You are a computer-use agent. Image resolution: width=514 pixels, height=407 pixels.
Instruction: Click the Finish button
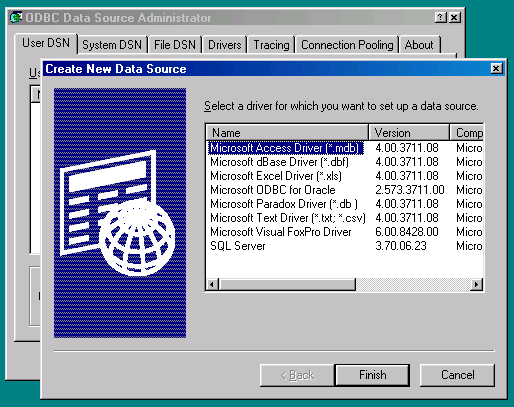coord(372,375)
